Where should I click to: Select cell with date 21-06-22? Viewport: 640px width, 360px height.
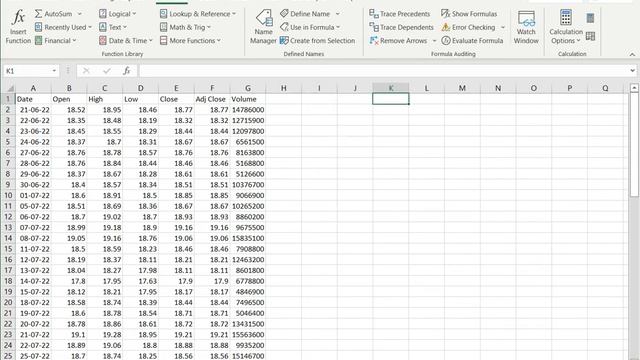click(x=33, y=110)
